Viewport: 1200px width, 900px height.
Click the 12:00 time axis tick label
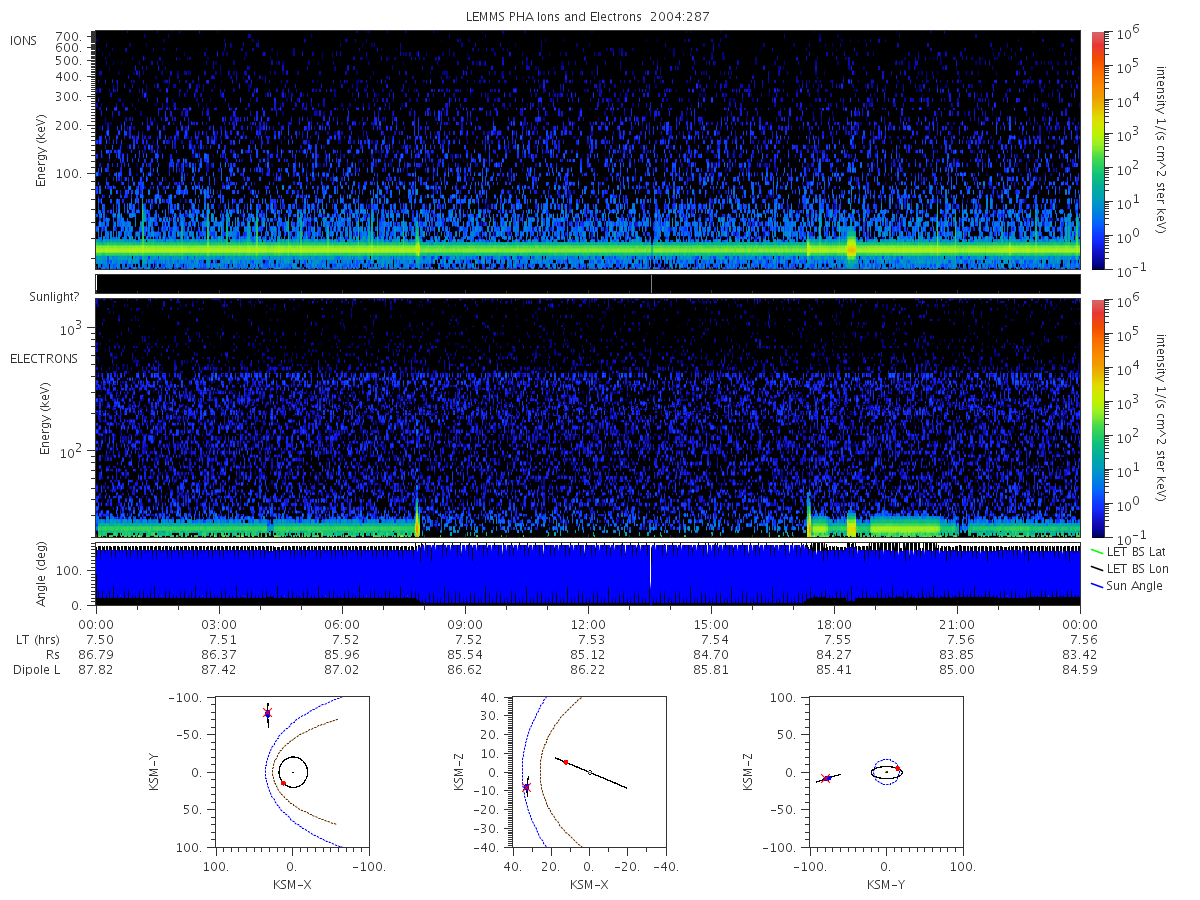point(588,624)
